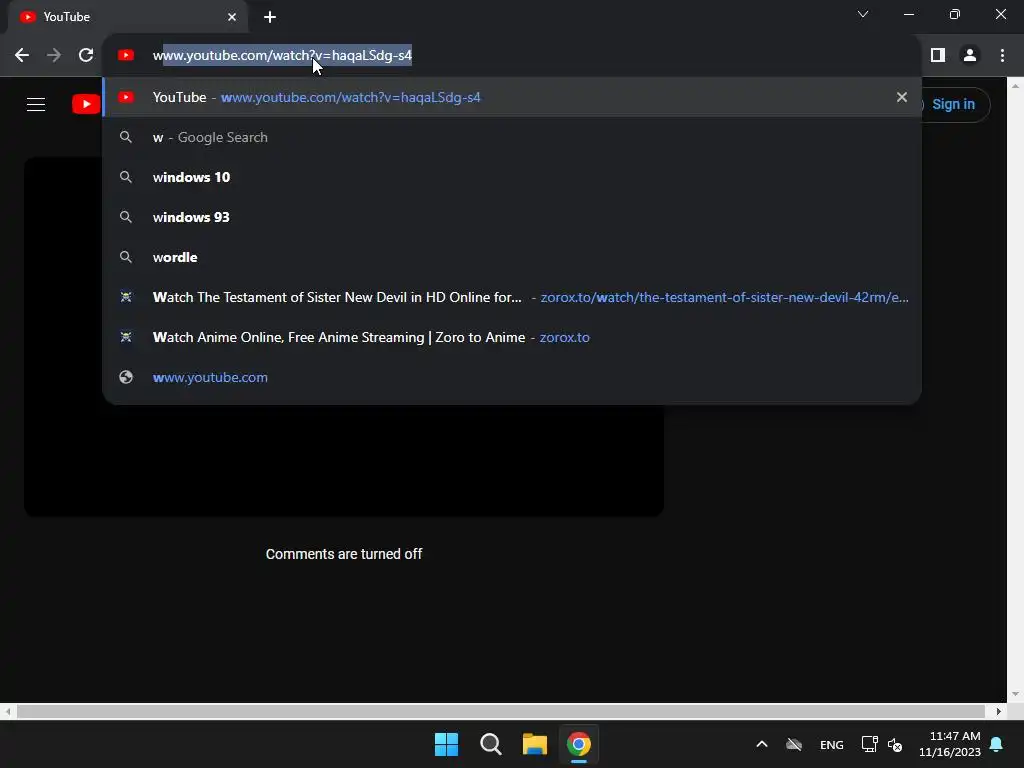Go back using the browser back arrow
Screen dimensions: 1024x768
pyautogui.click(x=22, y=56)
